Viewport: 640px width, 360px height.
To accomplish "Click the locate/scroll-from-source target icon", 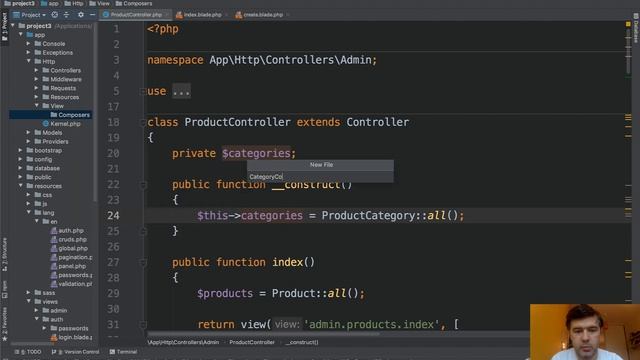I will (x=55, y=15).
